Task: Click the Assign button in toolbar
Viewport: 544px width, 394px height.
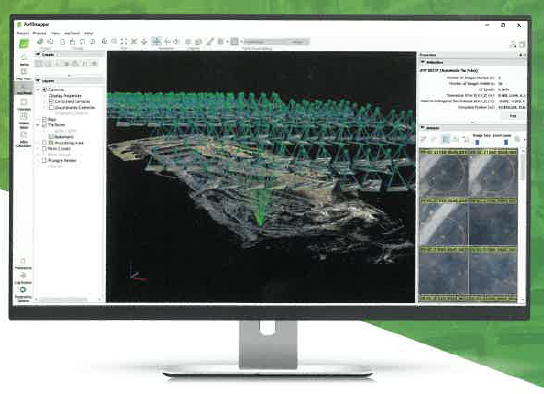Action: point(299,42)
